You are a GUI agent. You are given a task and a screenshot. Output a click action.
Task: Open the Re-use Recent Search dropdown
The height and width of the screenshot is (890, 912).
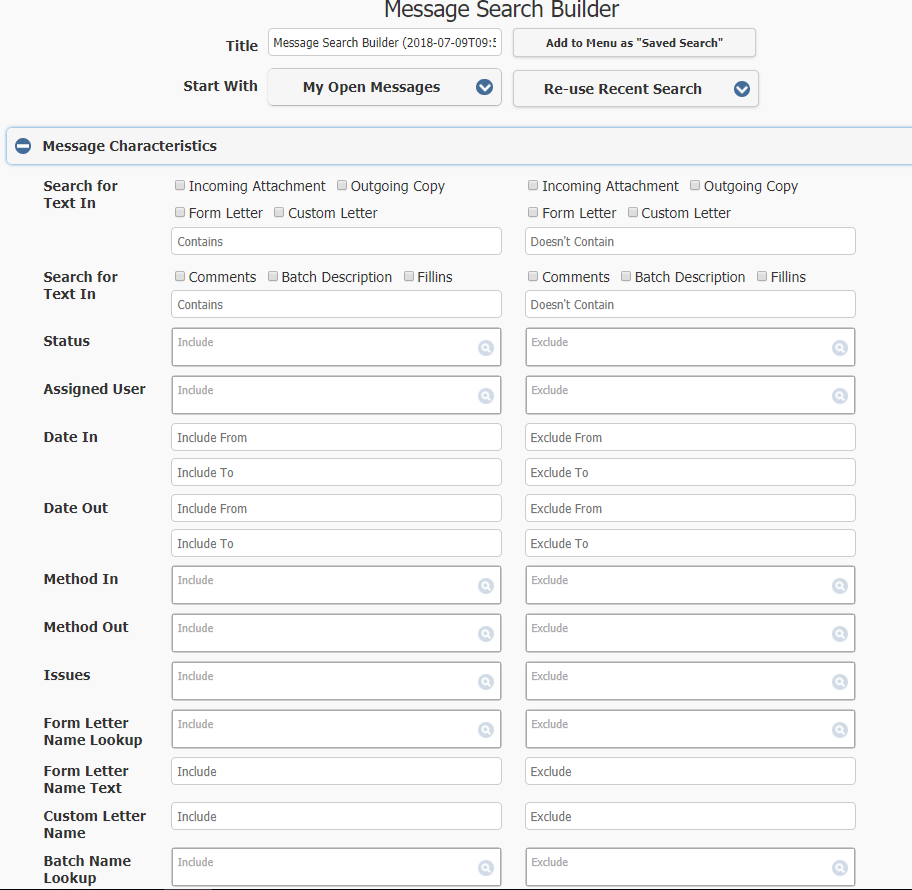pos(636,89)
